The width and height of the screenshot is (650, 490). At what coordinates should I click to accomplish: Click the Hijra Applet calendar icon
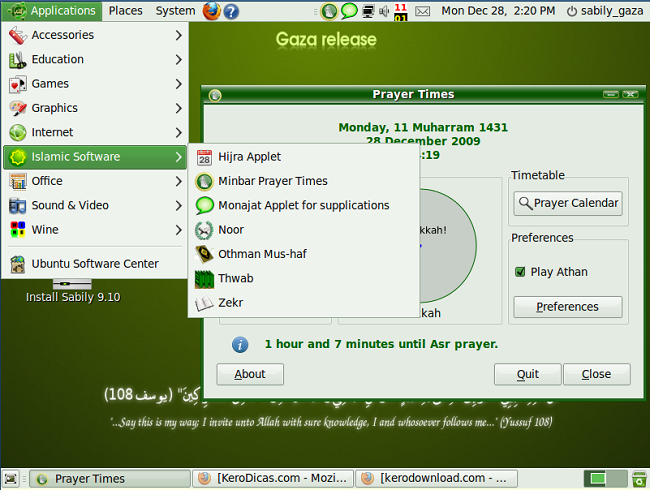tap(204, 157)
